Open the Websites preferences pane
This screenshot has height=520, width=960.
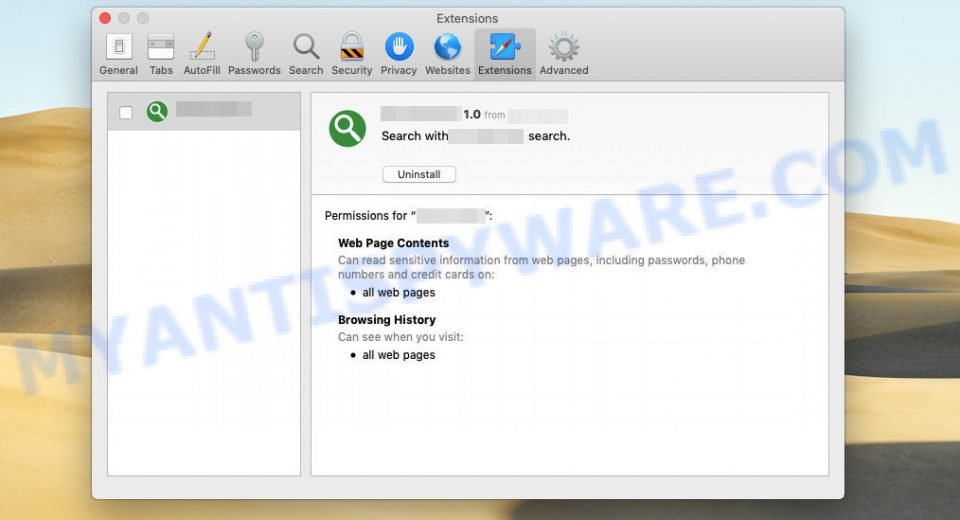(x=448, y=55)
